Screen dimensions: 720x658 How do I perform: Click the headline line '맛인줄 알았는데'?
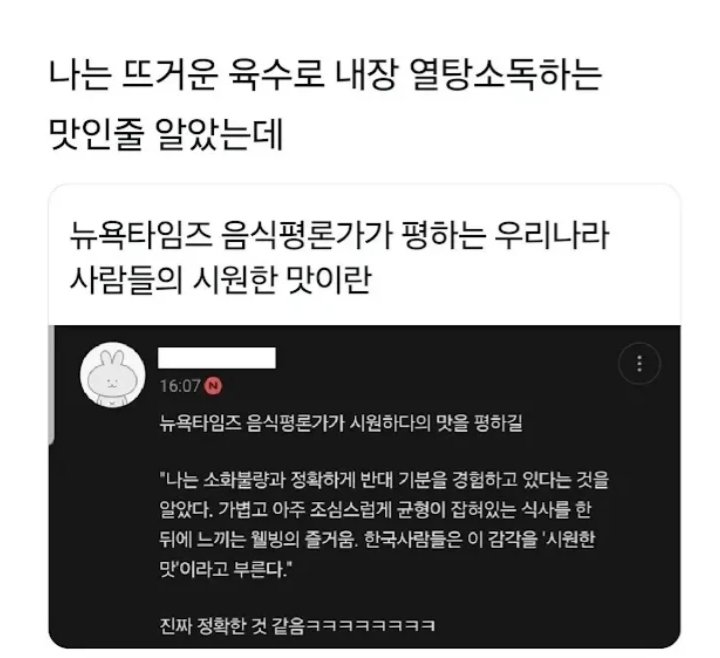coord(166,134)
